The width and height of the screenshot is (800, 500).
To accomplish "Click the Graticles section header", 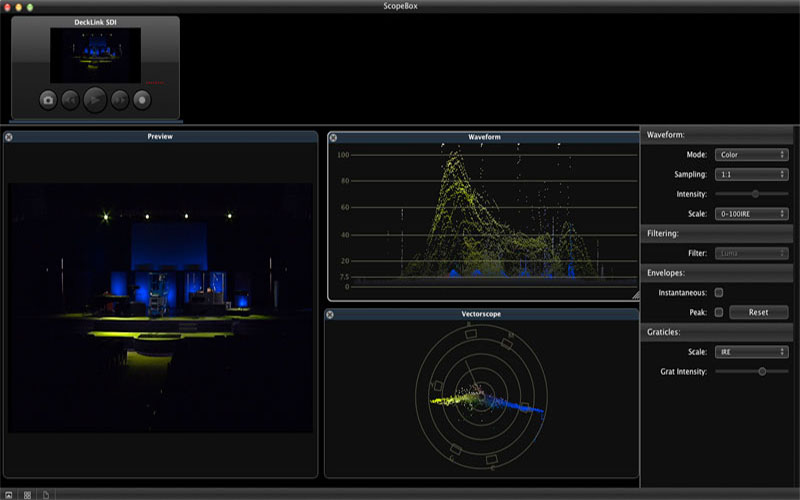I will tap(716, 332).
